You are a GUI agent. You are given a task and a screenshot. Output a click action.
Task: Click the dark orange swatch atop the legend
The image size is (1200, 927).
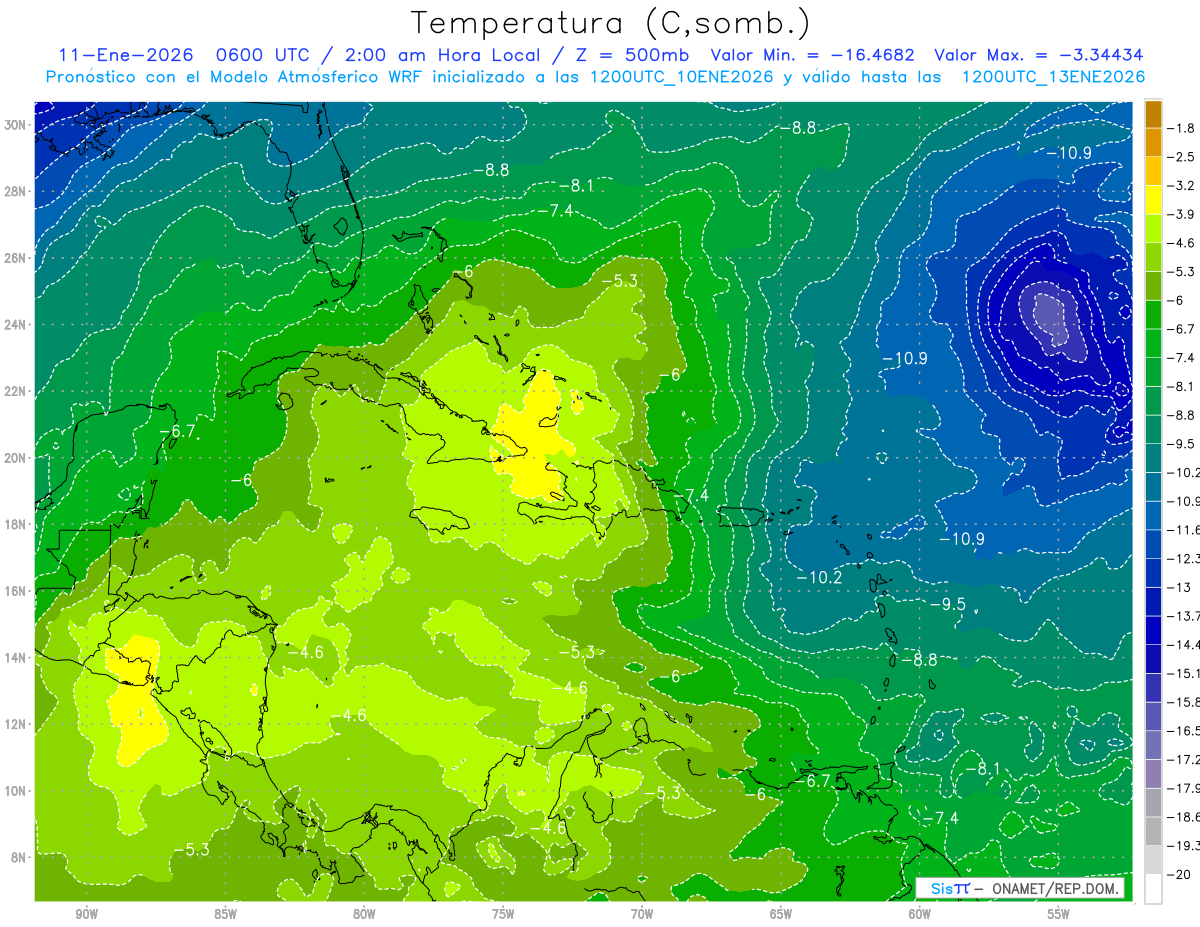point(1153,114)
